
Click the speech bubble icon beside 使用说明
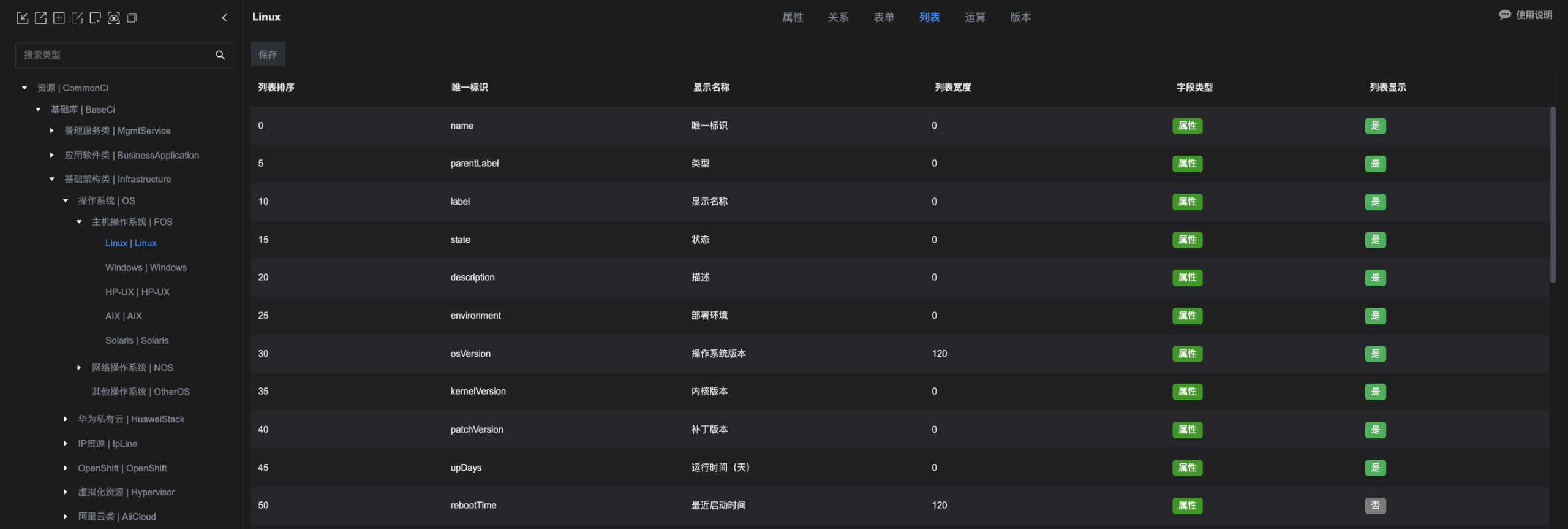click(x=1504, y=15)
